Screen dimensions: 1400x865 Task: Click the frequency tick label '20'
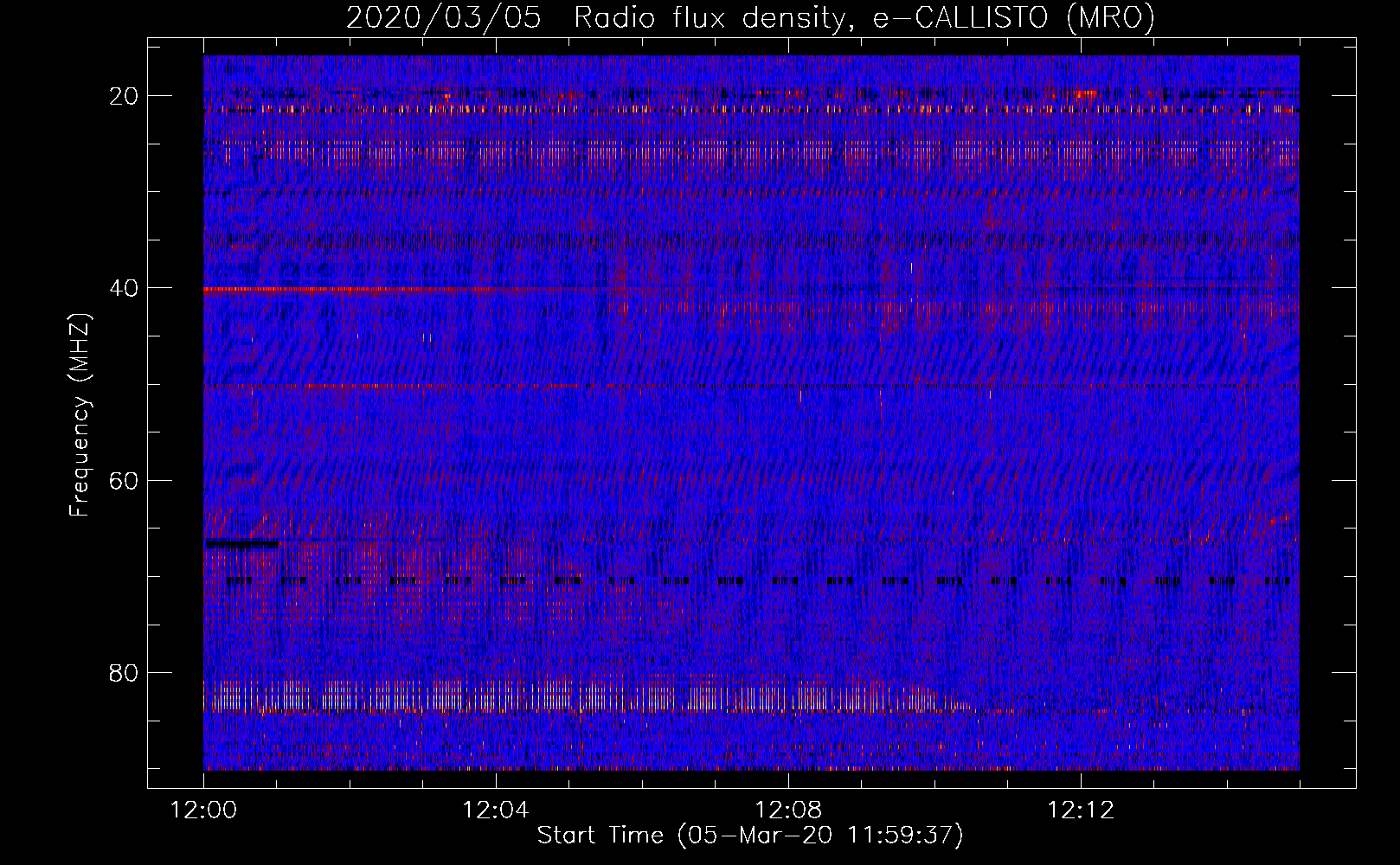click(x=125, y=96)
